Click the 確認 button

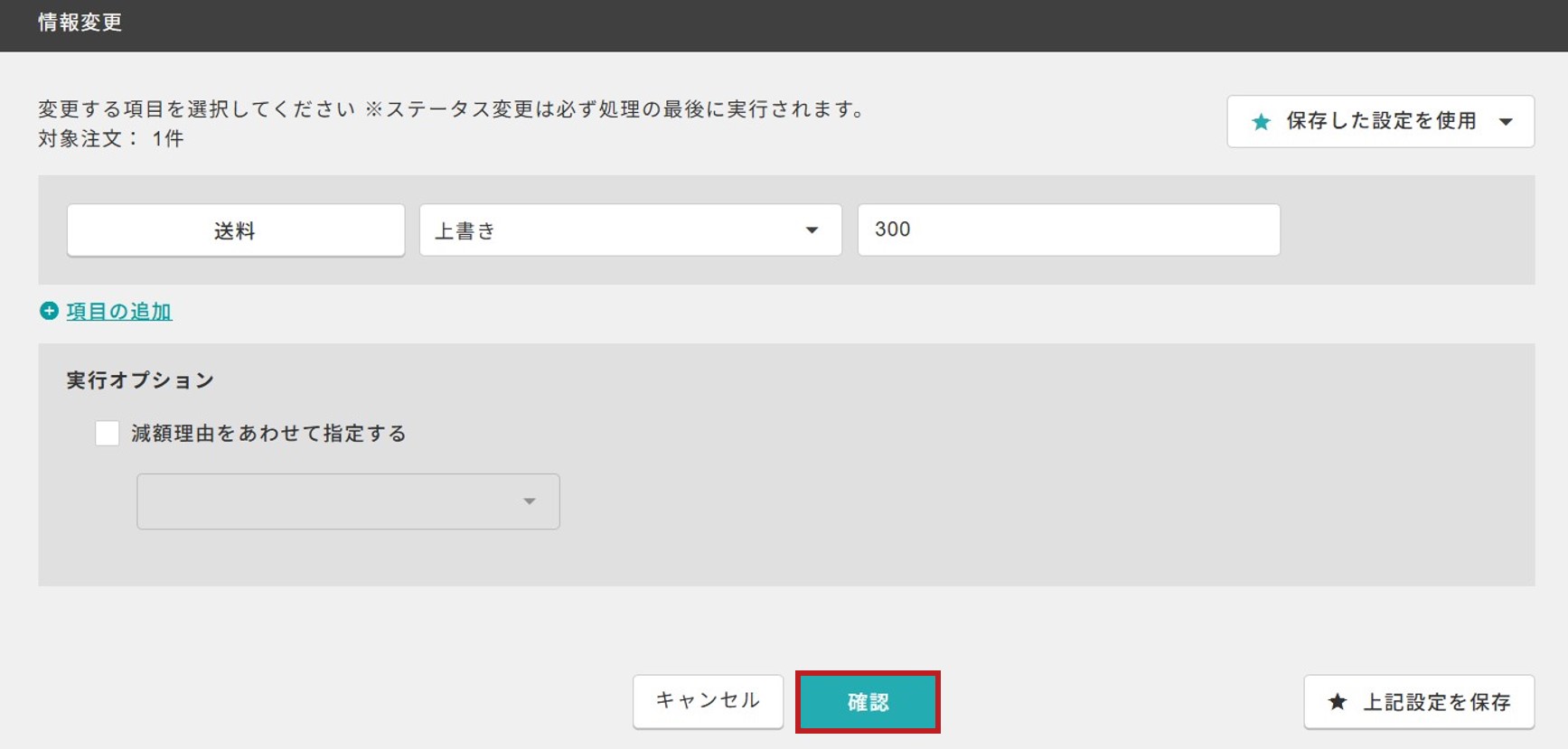point(868,702)
